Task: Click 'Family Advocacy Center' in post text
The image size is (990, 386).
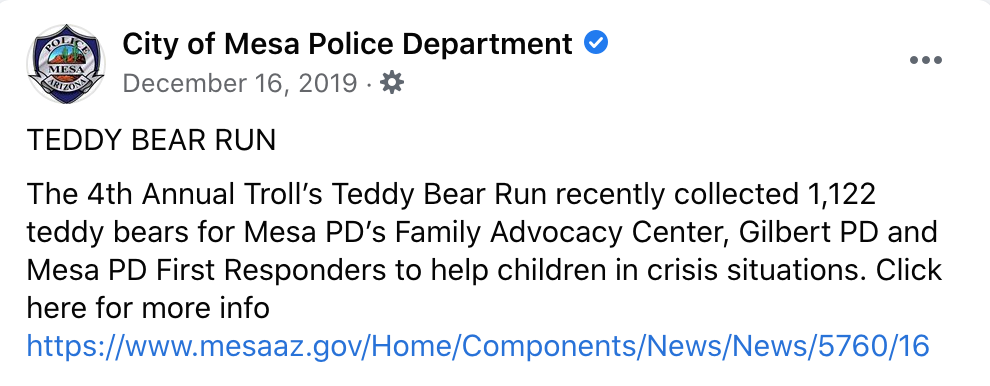Action: [x=561, y=234]
